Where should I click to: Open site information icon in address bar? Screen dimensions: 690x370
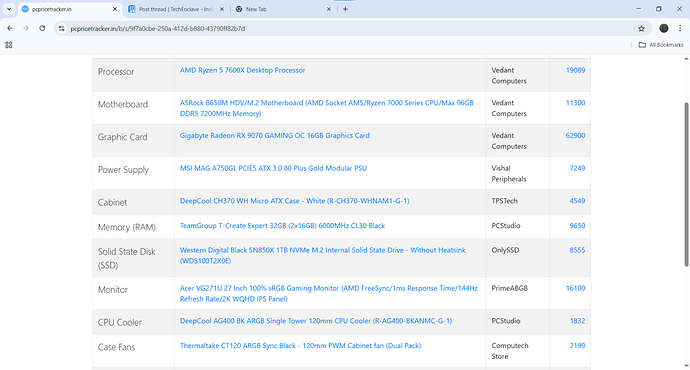click(x=62, y=29)
